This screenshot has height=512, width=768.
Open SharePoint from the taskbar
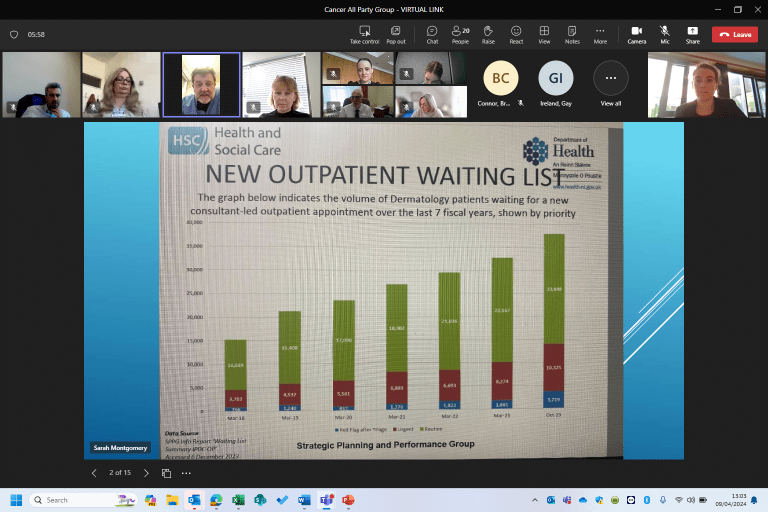coord(260,500)
